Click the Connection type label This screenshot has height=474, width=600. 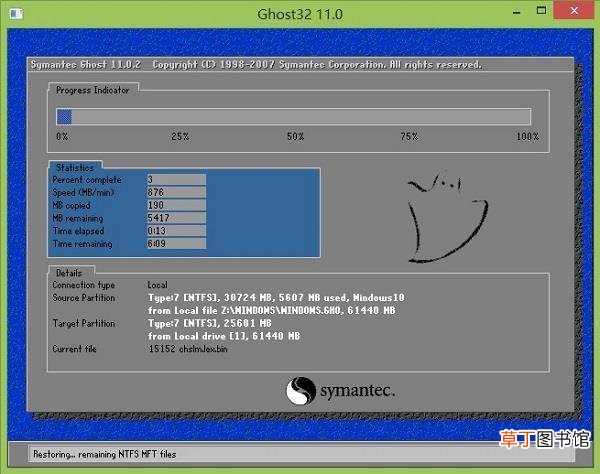click(x=84, y=285)
